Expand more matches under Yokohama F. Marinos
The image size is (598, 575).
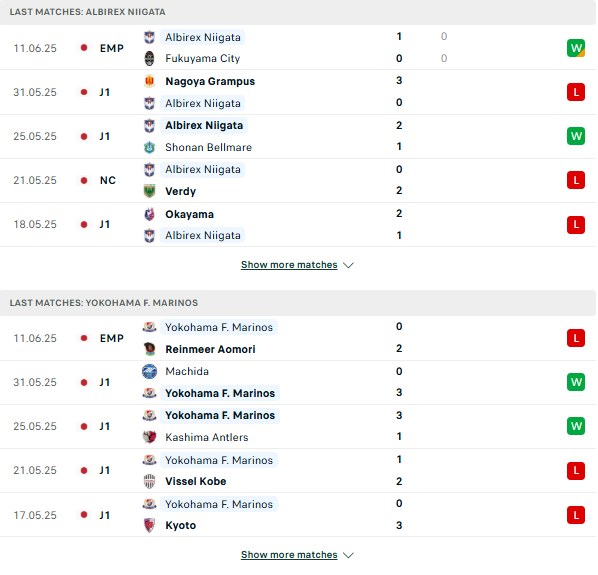coord(289,554)
